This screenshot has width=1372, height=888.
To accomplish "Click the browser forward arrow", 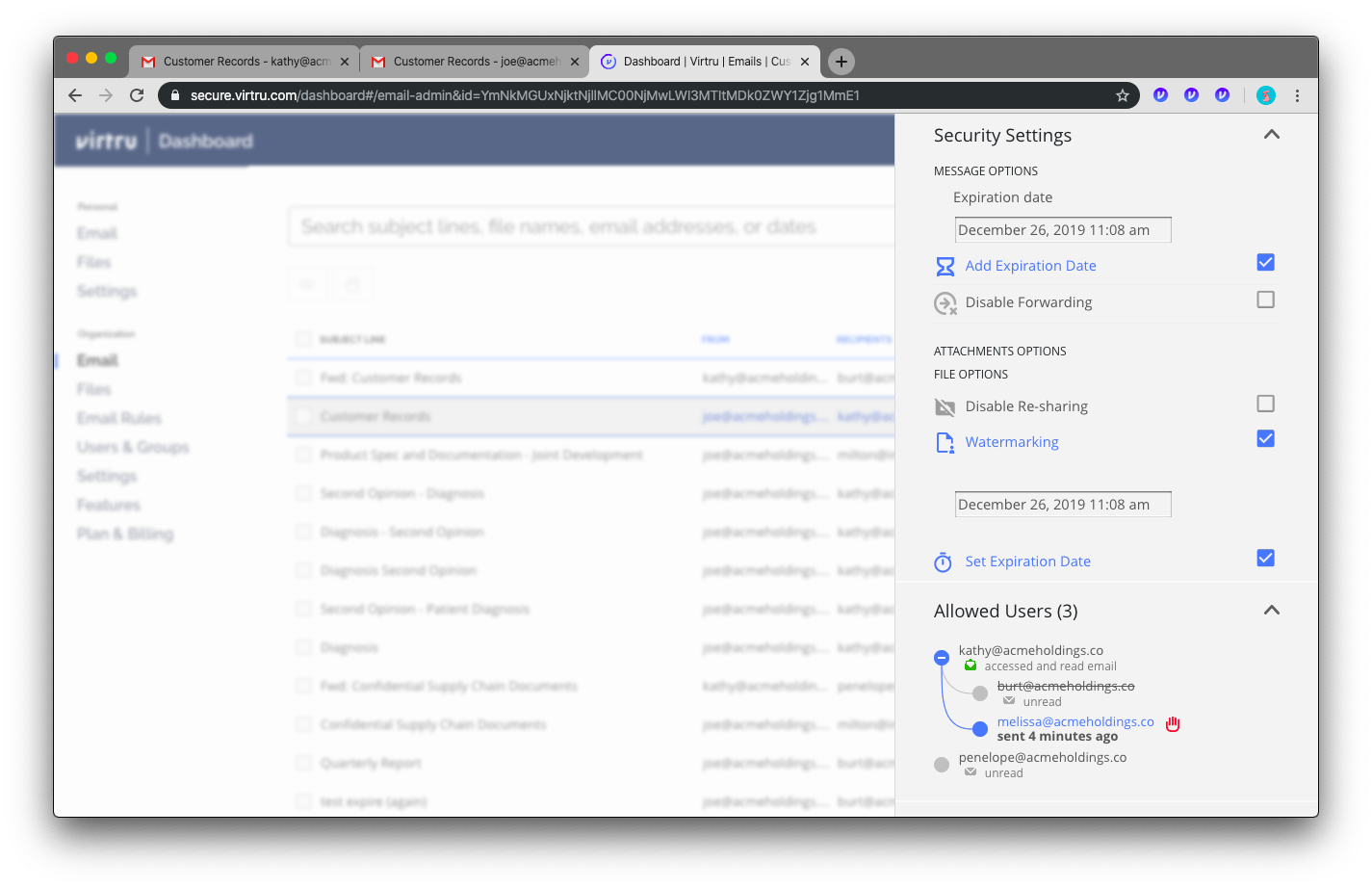I will 106,95.
